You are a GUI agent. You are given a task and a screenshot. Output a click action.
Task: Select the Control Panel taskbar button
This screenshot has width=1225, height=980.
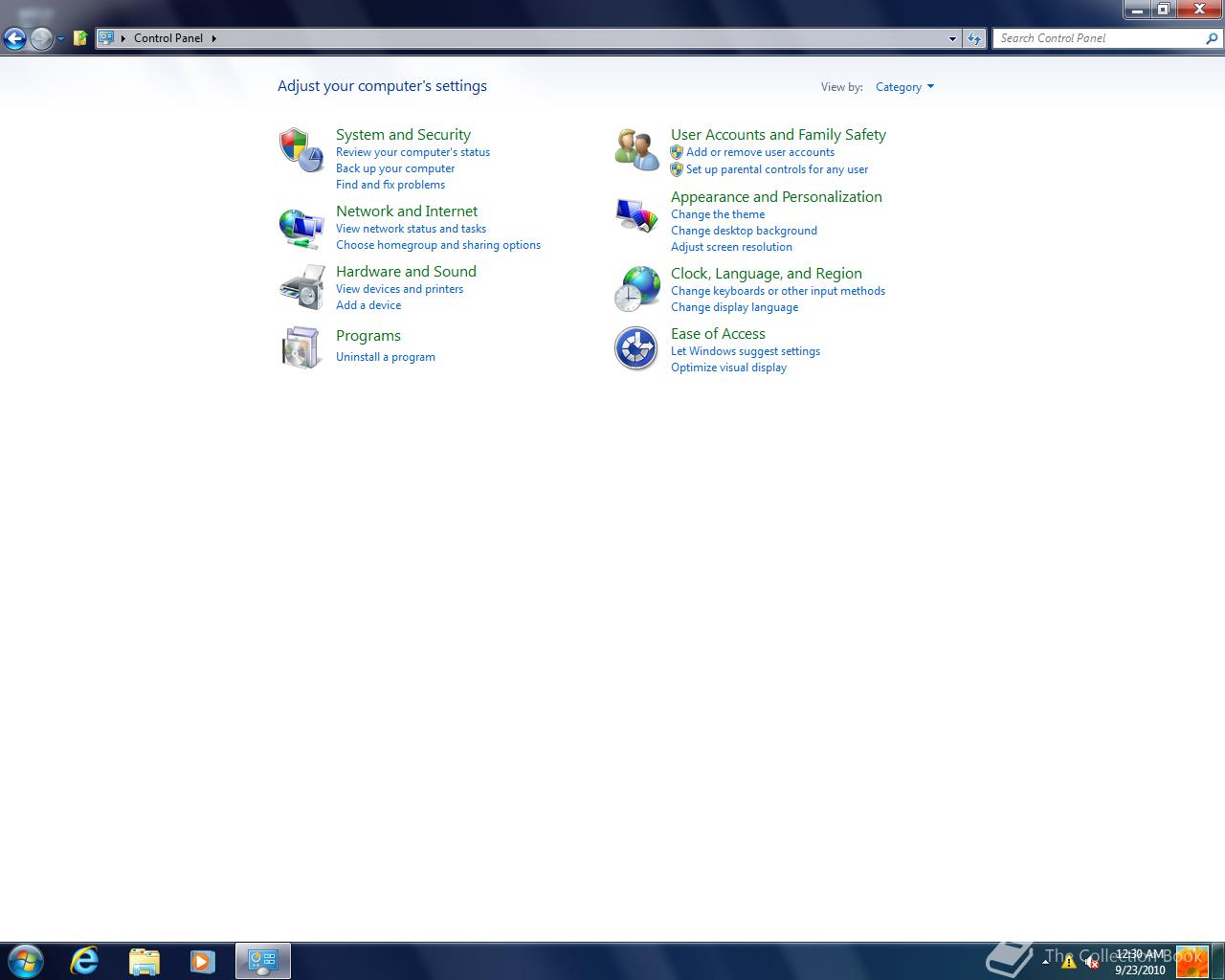[x=262, y=961]
